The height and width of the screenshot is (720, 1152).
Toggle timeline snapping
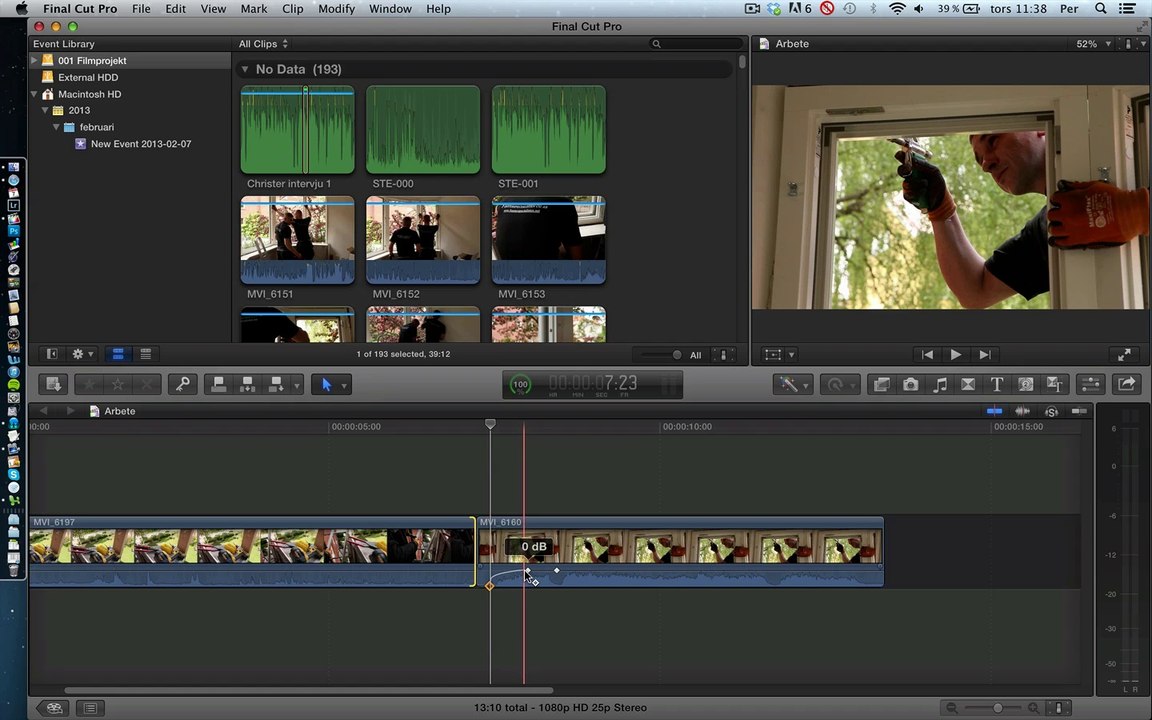1079,411
